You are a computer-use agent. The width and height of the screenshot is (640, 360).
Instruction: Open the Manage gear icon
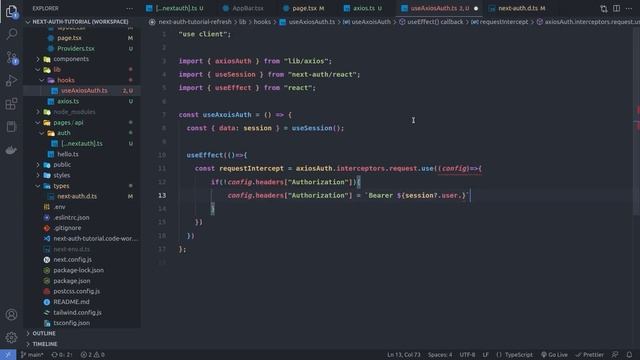pos(11,337)
